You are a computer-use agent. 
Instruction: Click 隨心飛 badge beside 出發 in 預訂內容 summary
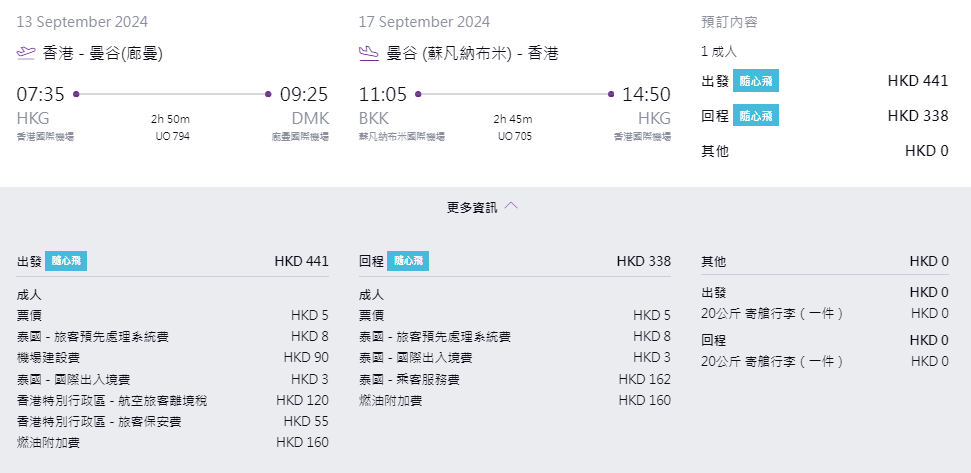755,82
